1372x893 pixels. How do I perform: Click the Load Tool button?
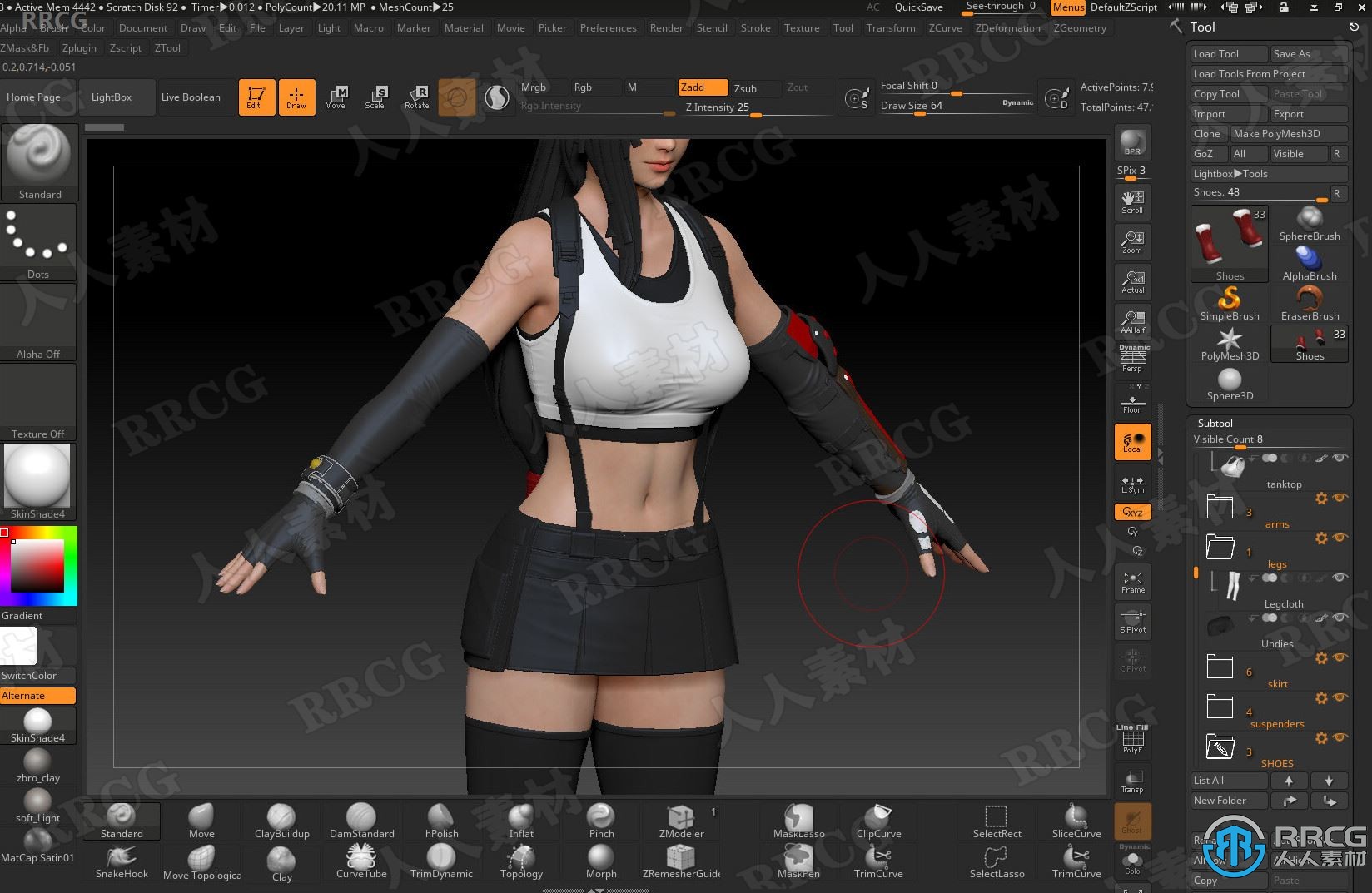(1229, 53)
